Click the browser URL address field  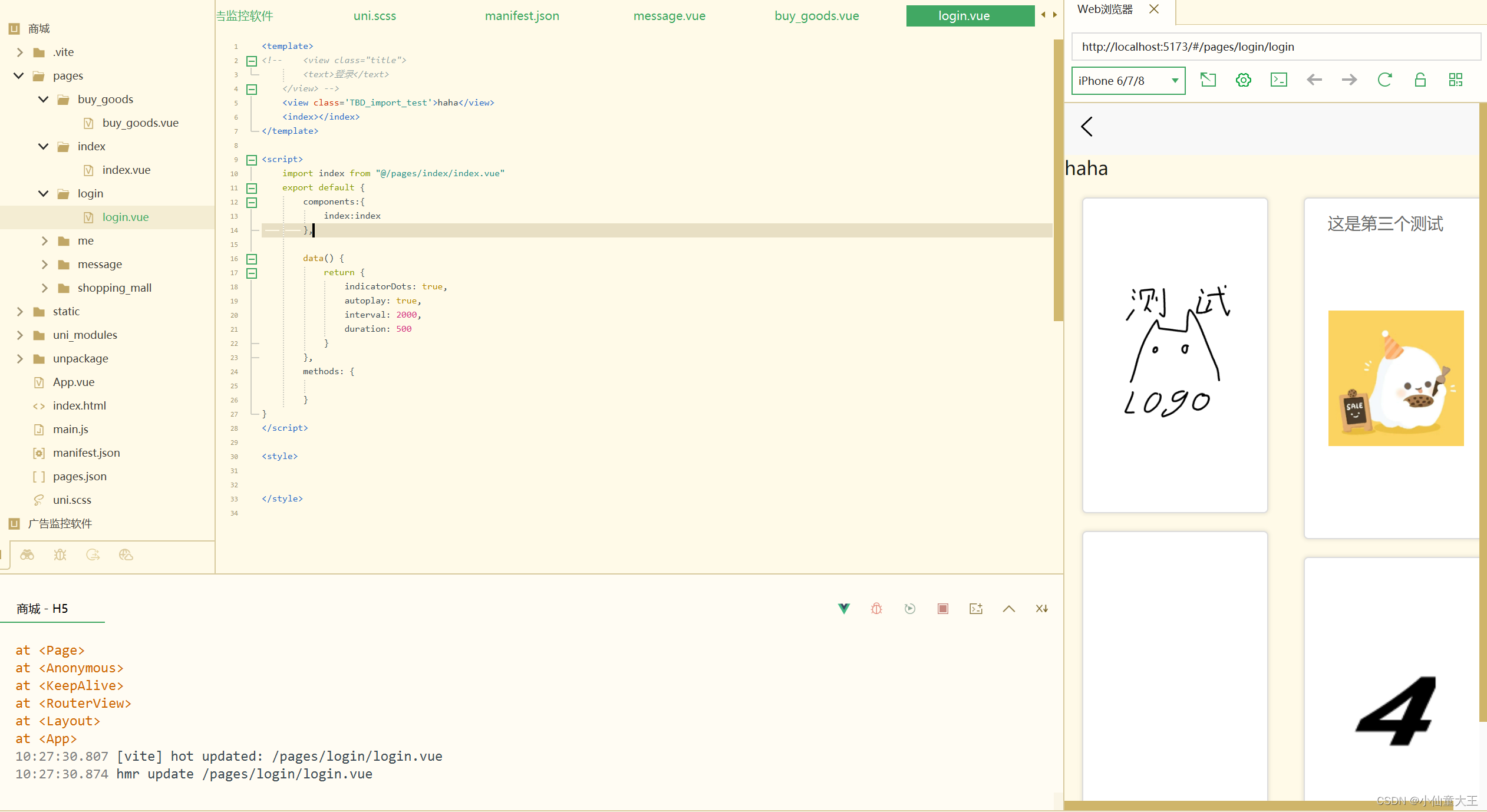tap(1276, 47)
